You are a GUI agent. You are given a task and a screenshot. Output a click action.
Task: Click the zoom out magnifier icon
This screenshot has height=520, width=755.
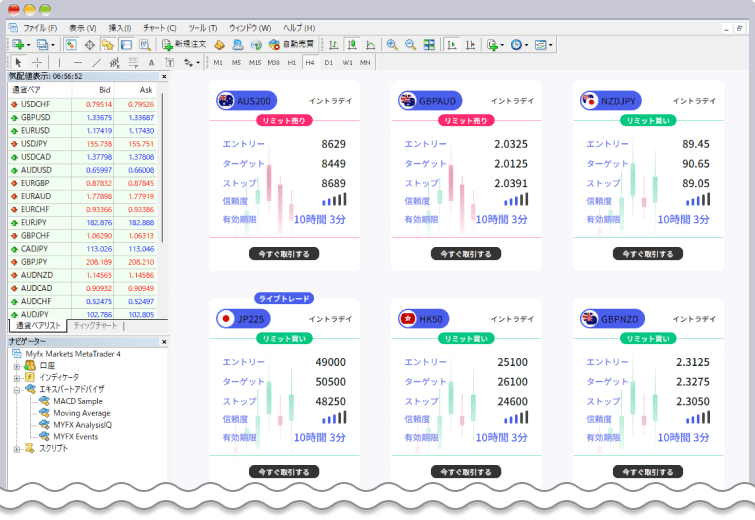409,45
